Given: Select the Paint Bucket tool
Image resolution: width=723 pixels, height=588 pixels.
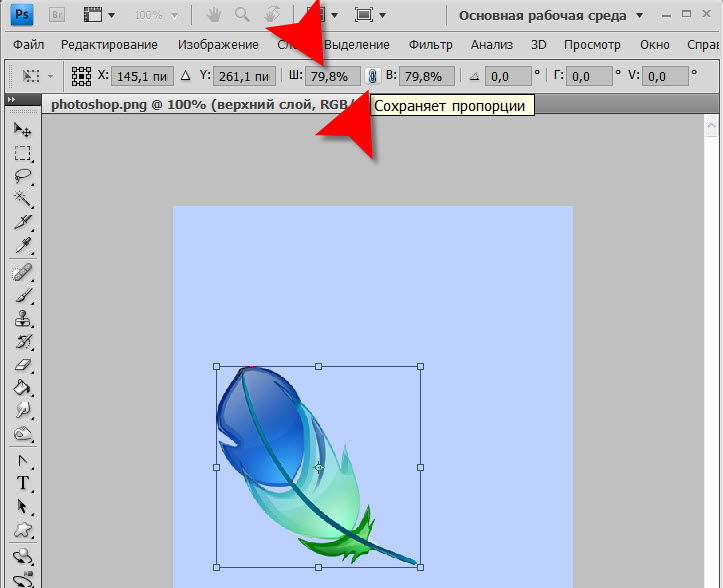Looking at the screenshot, I should point(22,388).
